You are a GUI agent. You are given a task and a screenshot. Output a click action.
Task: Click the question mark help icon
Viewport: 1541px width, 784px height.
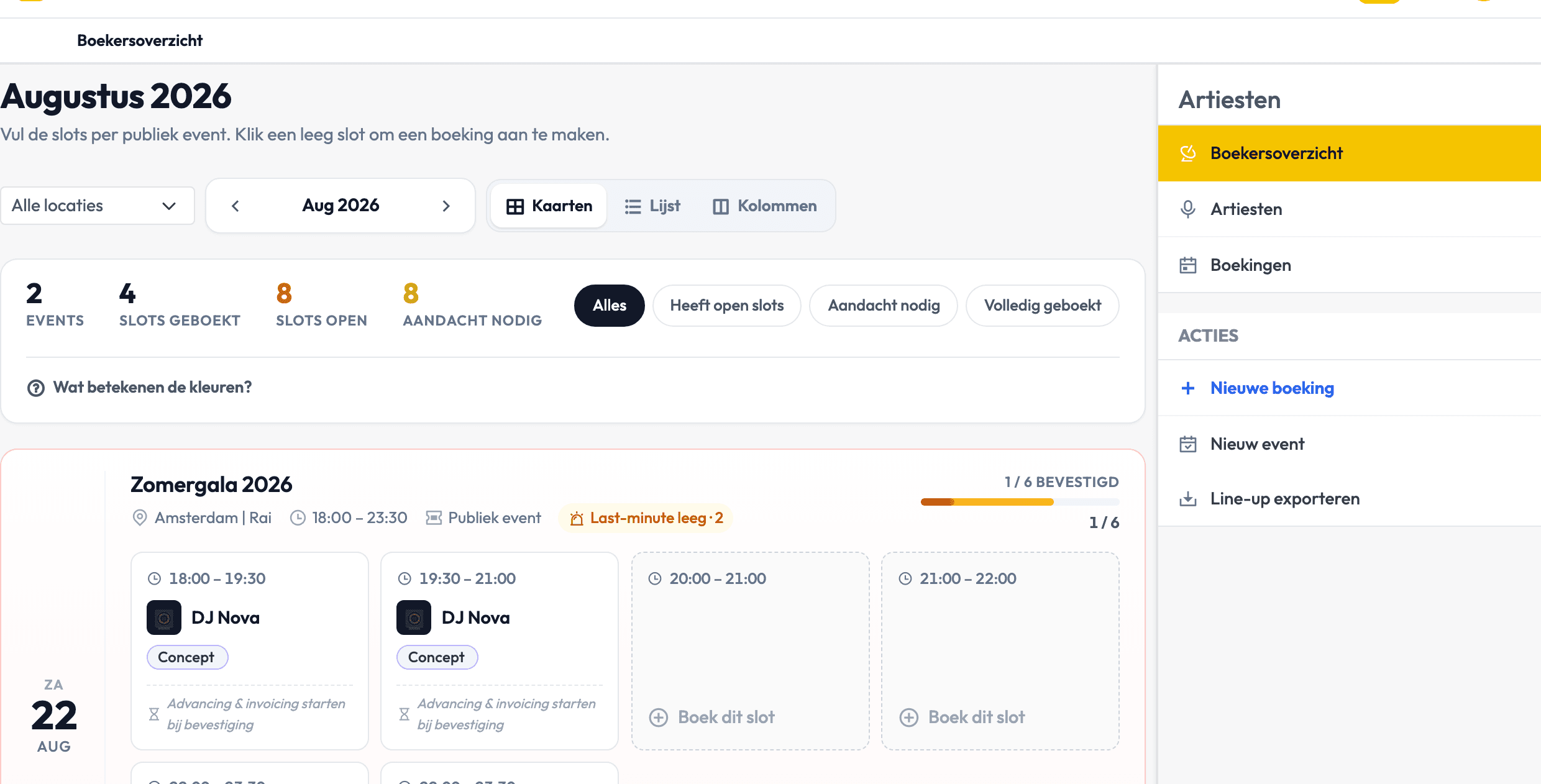coord(36,388)
